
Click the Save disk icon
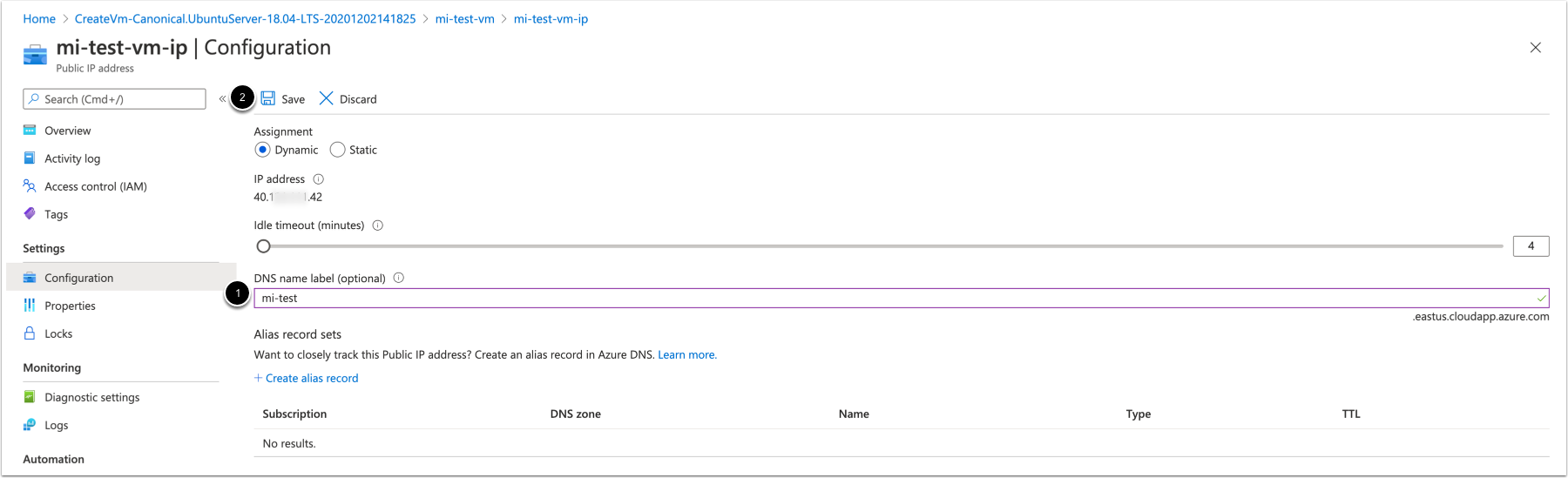268,98
